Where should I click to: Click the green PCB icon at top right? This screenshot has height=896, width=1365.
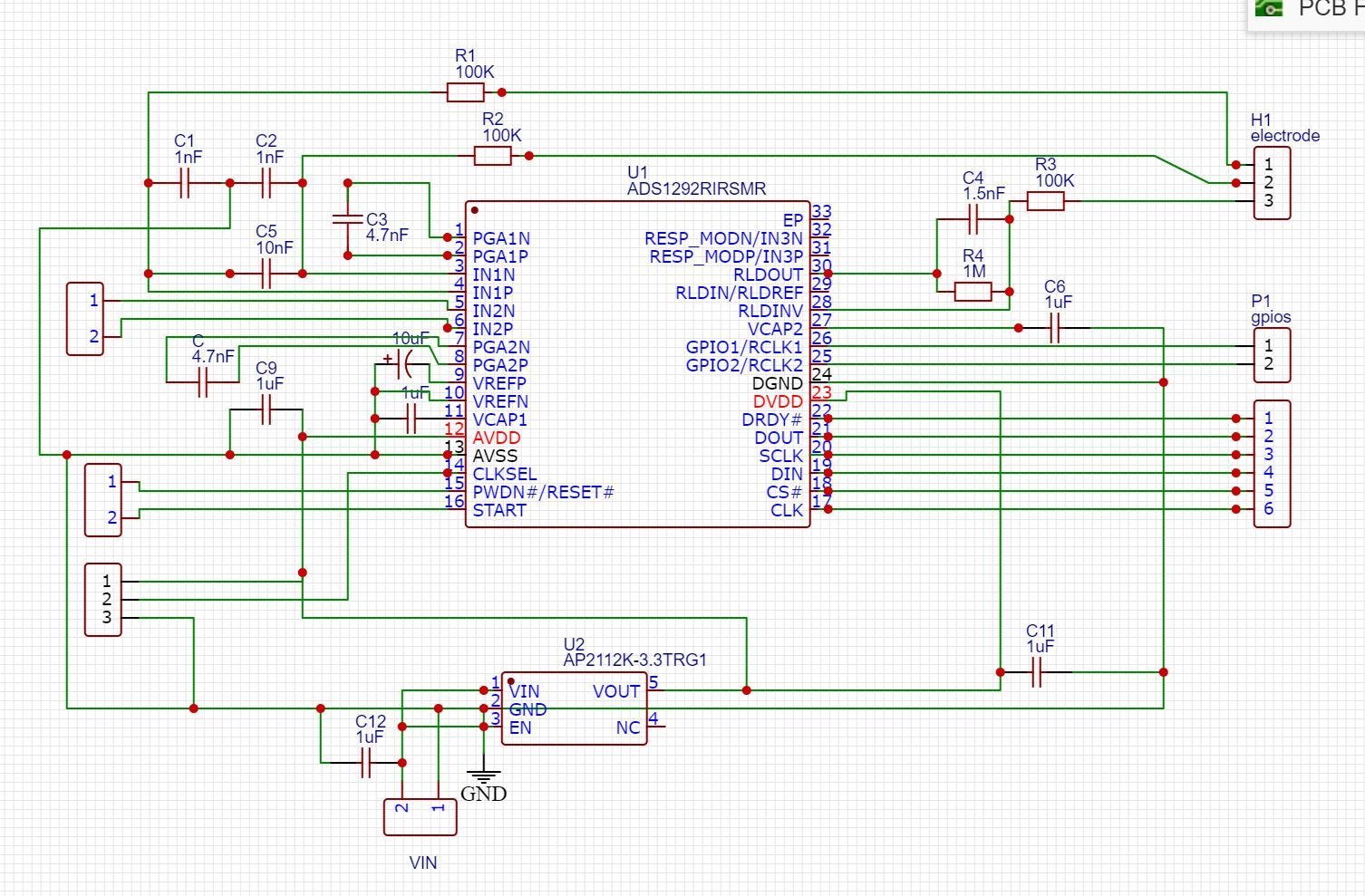tap(1269, 8)
